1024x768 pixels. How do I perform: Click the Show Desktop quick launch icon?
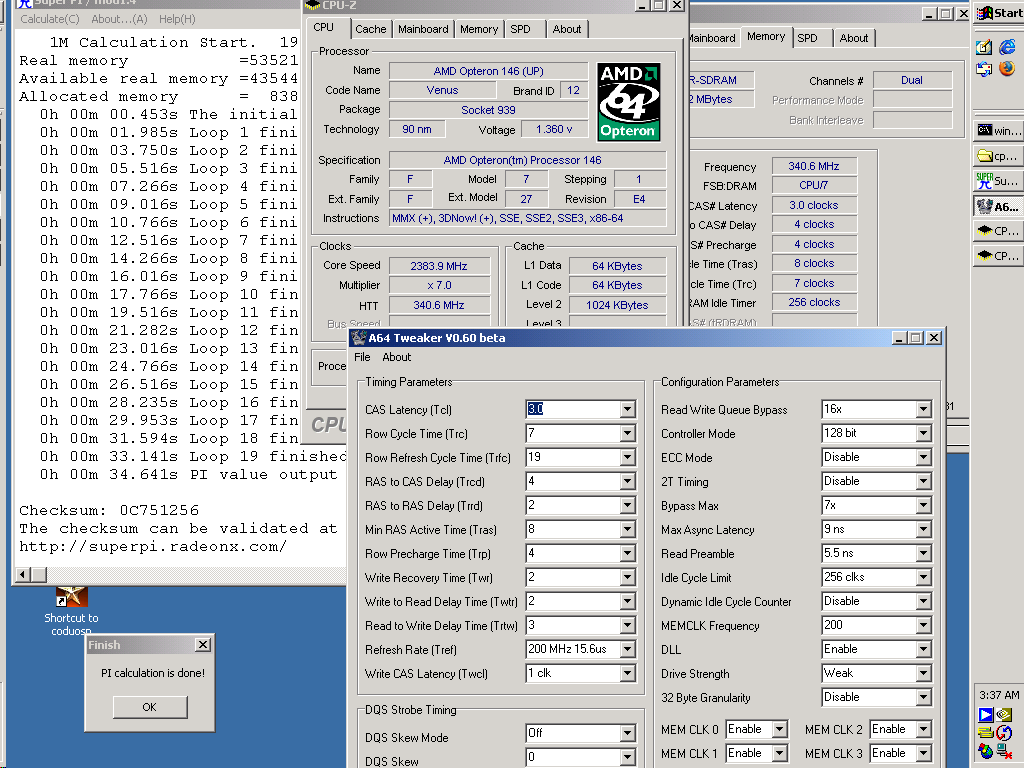click(984, 47)
